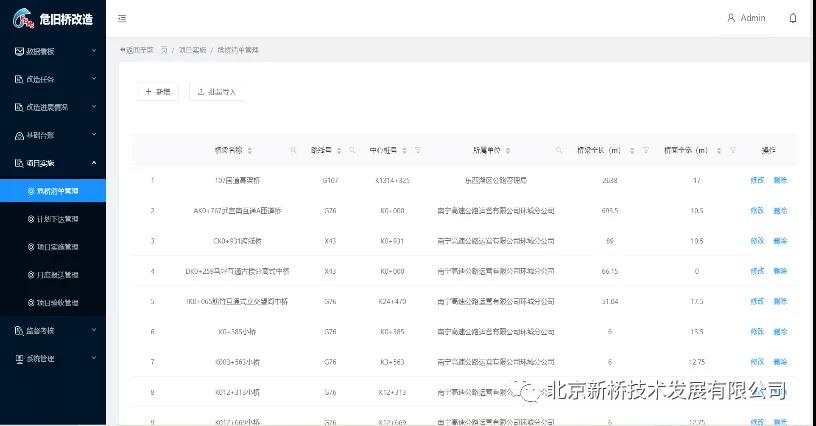Viewport: 816px width, 426px height.
Task: Select highlighted 危桥清单管理 submenu item
Action: (53, 191)
